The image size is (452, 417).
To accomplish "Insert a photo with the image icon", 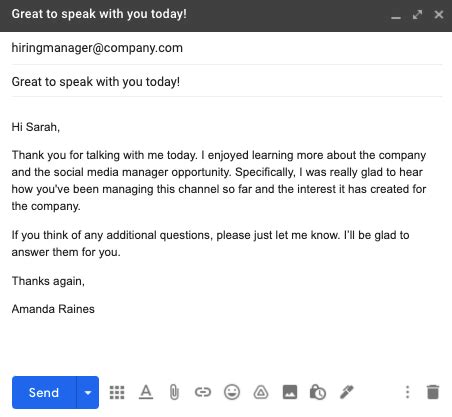I will [x=290, y=392].
